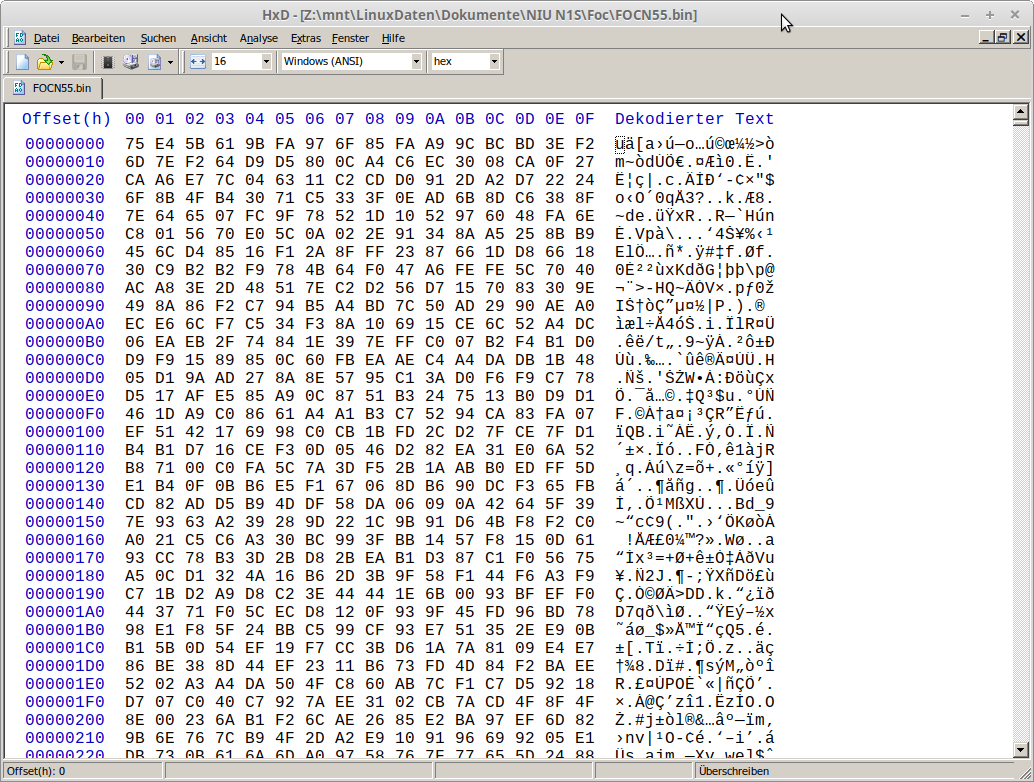
Task: Click the New file toolbar icon
Action: (x=23, y=62)
